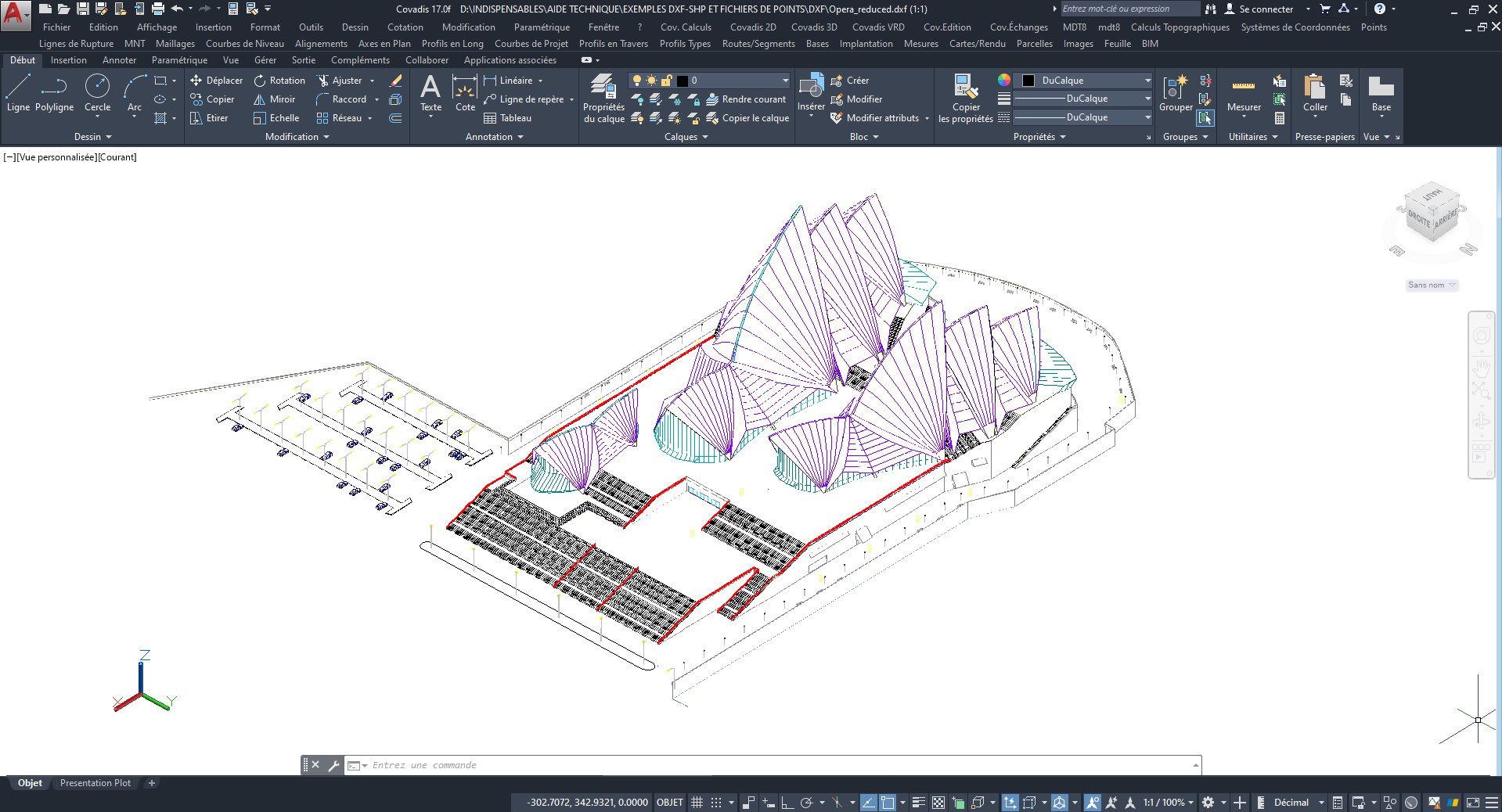Viewport: 1502px width, 812px height.
Task: Select the Miroir tool
Action: (274, 99)
